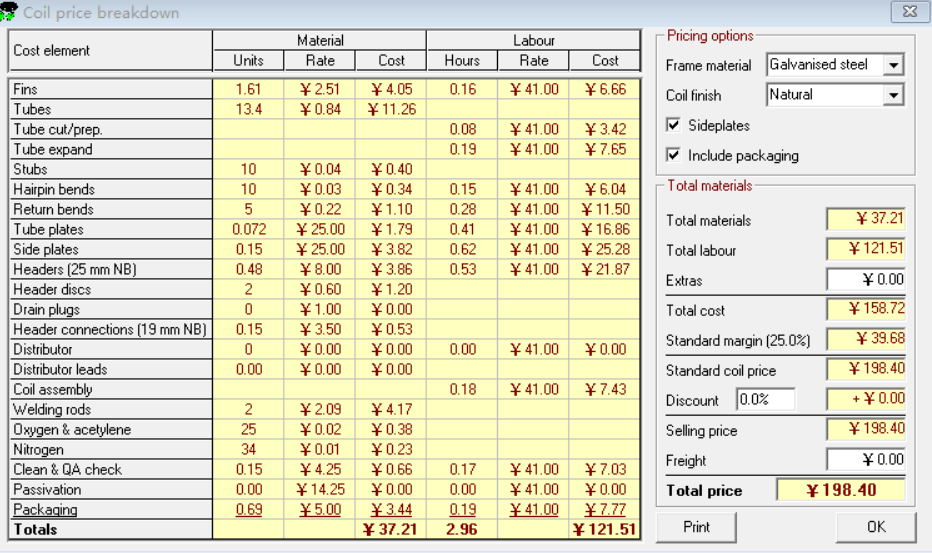Expand the Coil finish dropdown
Screen dimensions: 932x553
click(893, 95)
